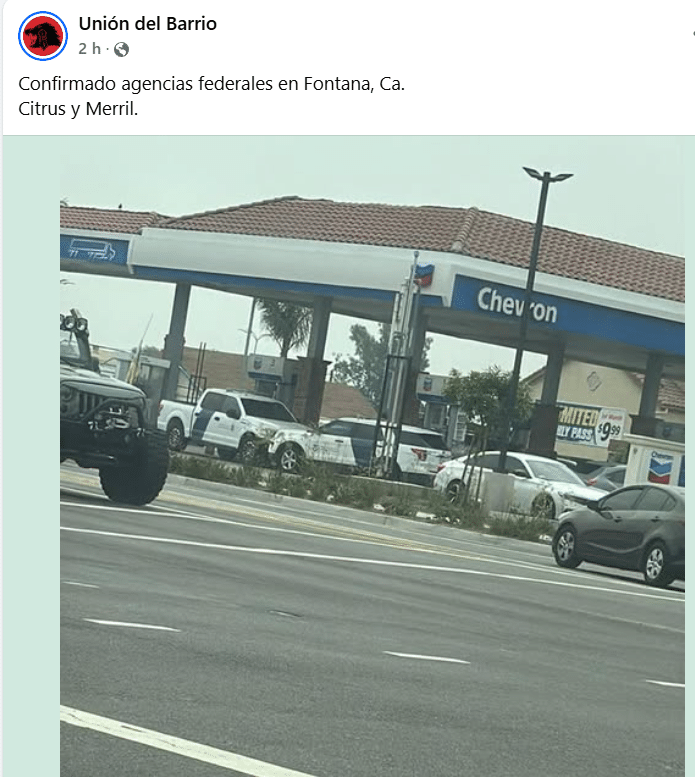Open Unión del Barrio profile picture
Screen dimensions: 695x777
coord(43,36)
